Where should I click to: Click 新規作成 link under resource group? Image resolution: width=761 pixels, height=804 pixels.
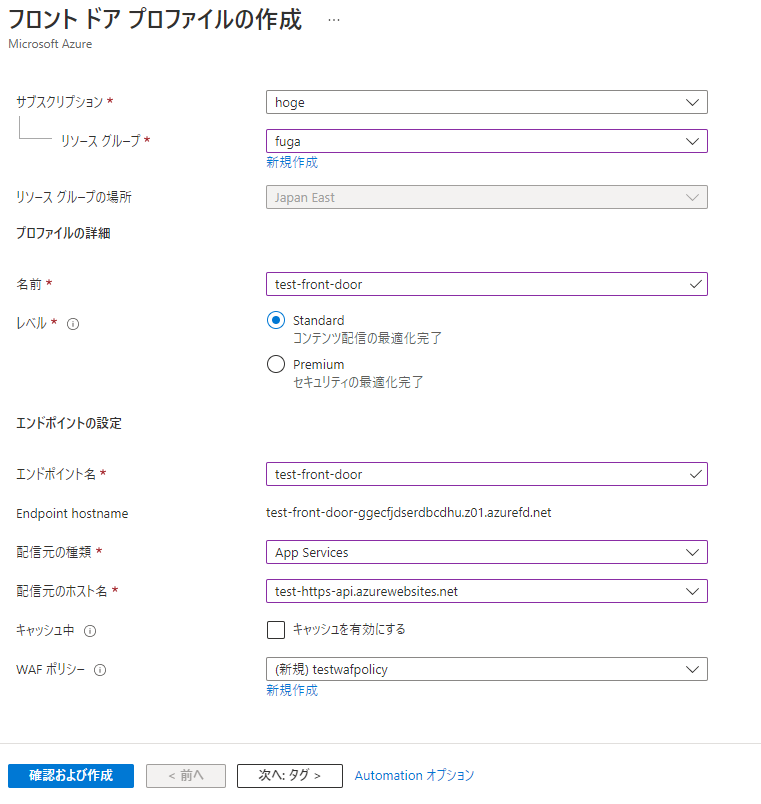click(292, 163)
